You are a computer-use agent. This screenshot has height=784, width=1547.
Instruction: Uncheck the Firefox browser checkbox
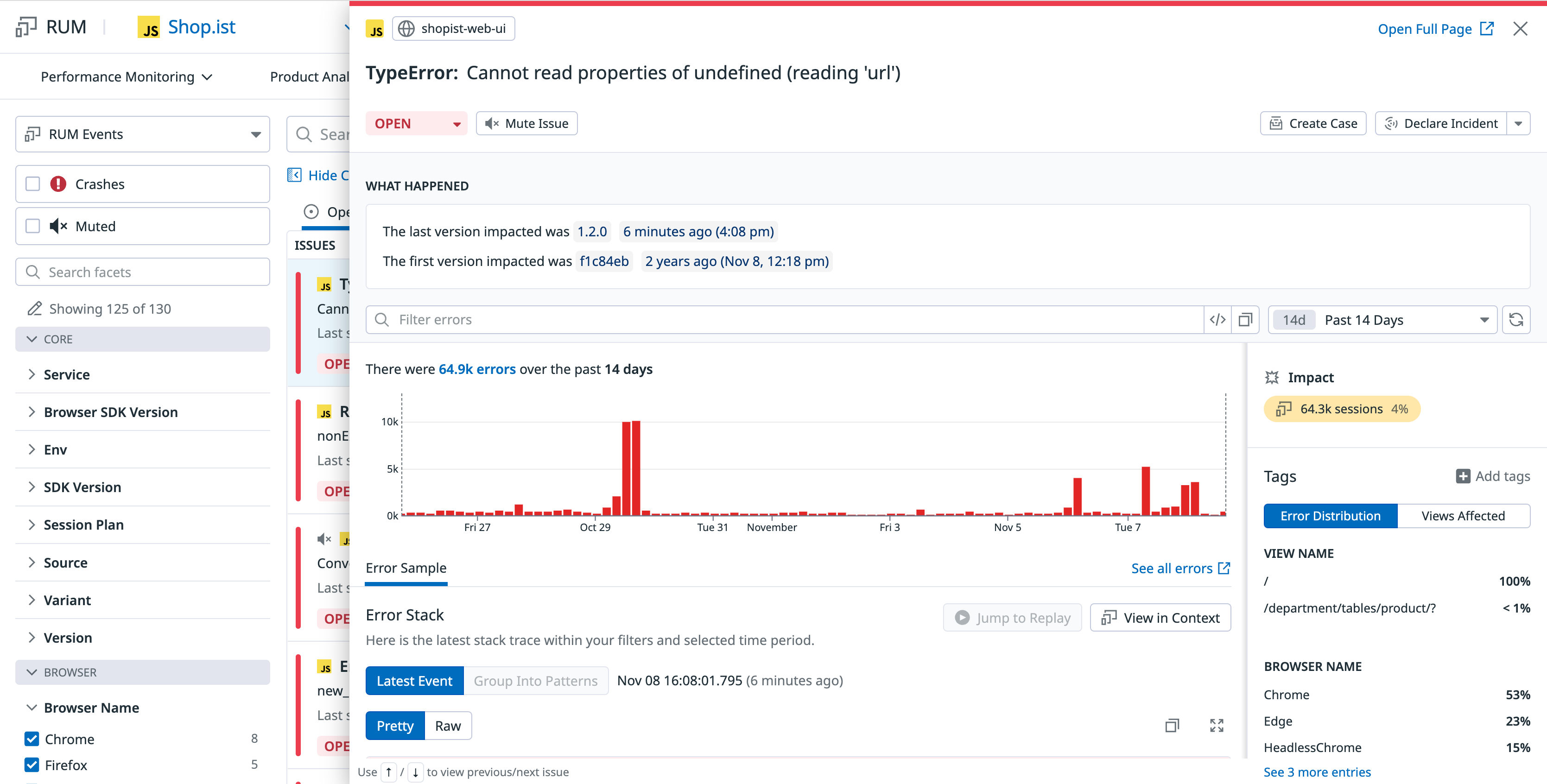(x=32, y=765)
